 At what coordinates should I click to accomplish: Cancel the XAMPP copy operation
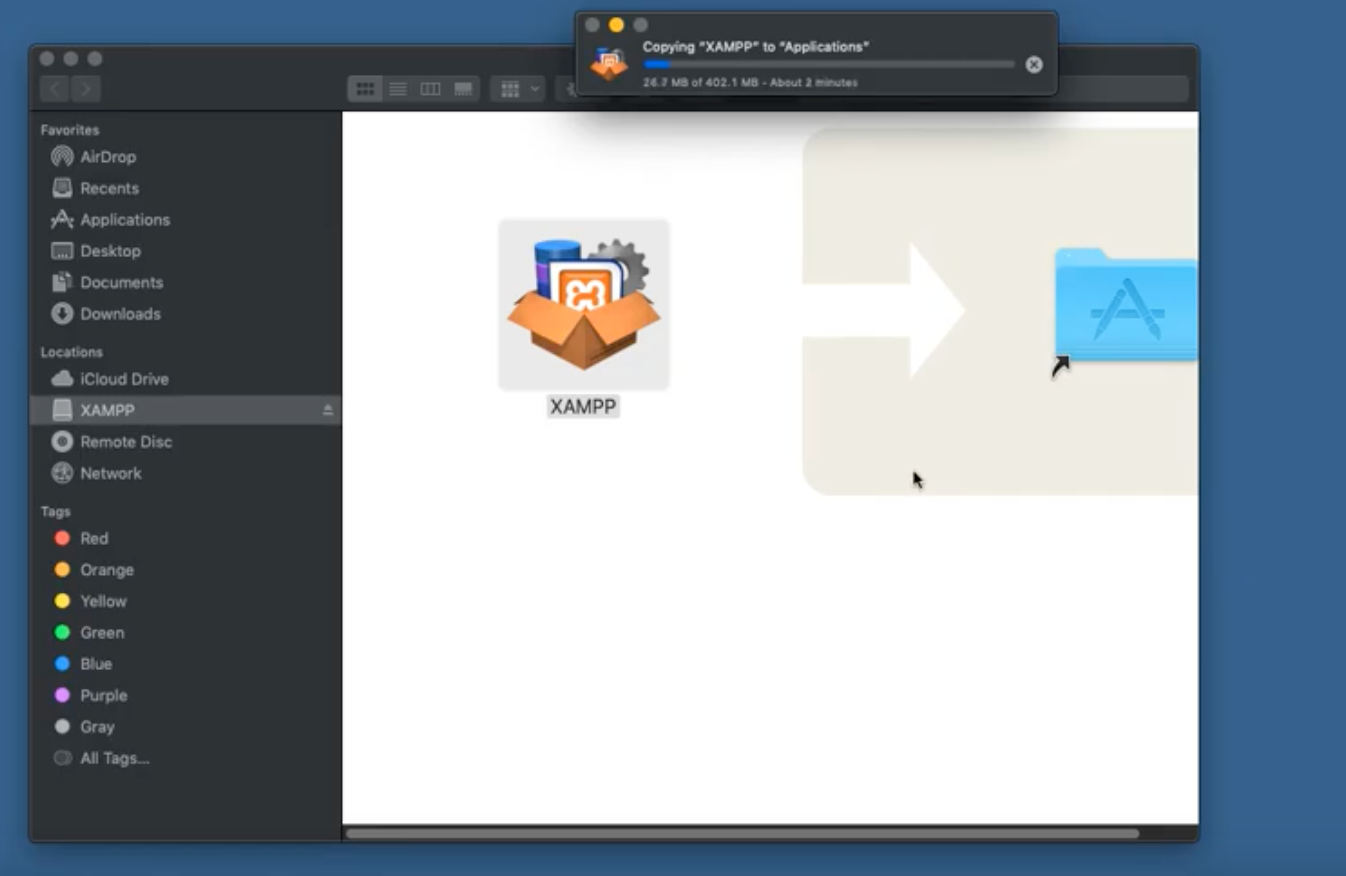pos(1034,64)
